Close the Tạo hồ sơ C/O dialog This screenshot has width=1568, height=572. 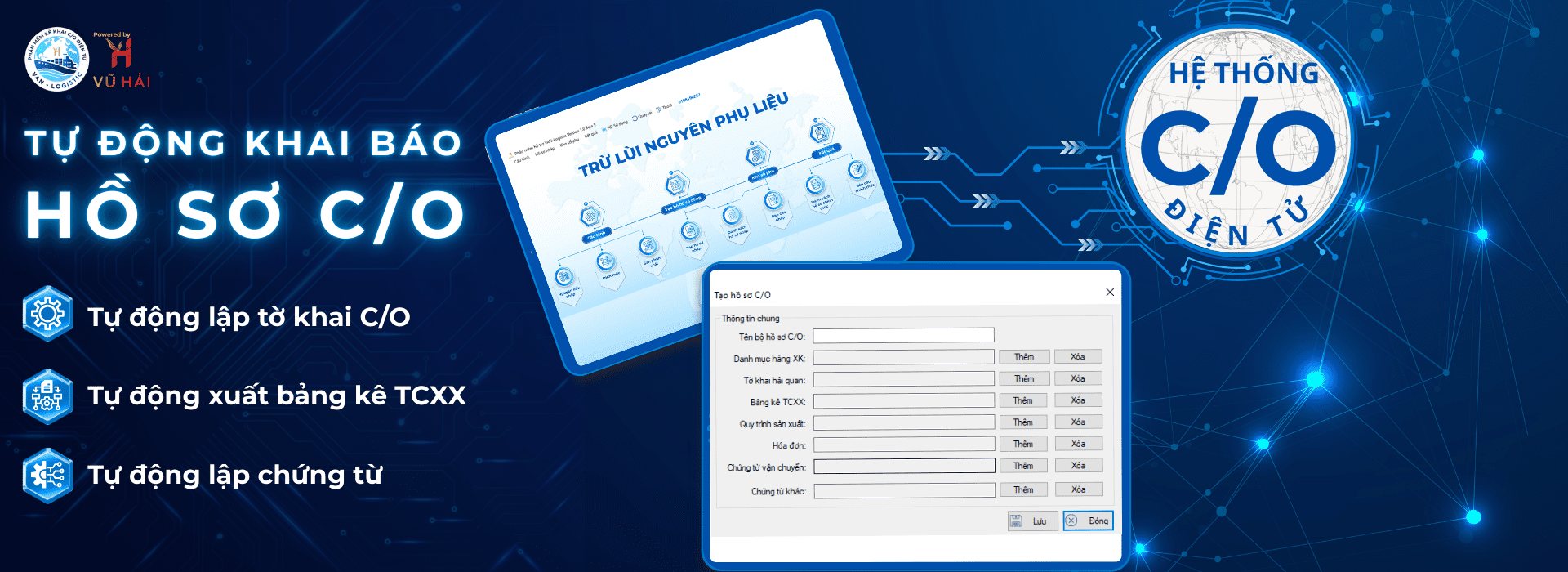(1110, 292)
